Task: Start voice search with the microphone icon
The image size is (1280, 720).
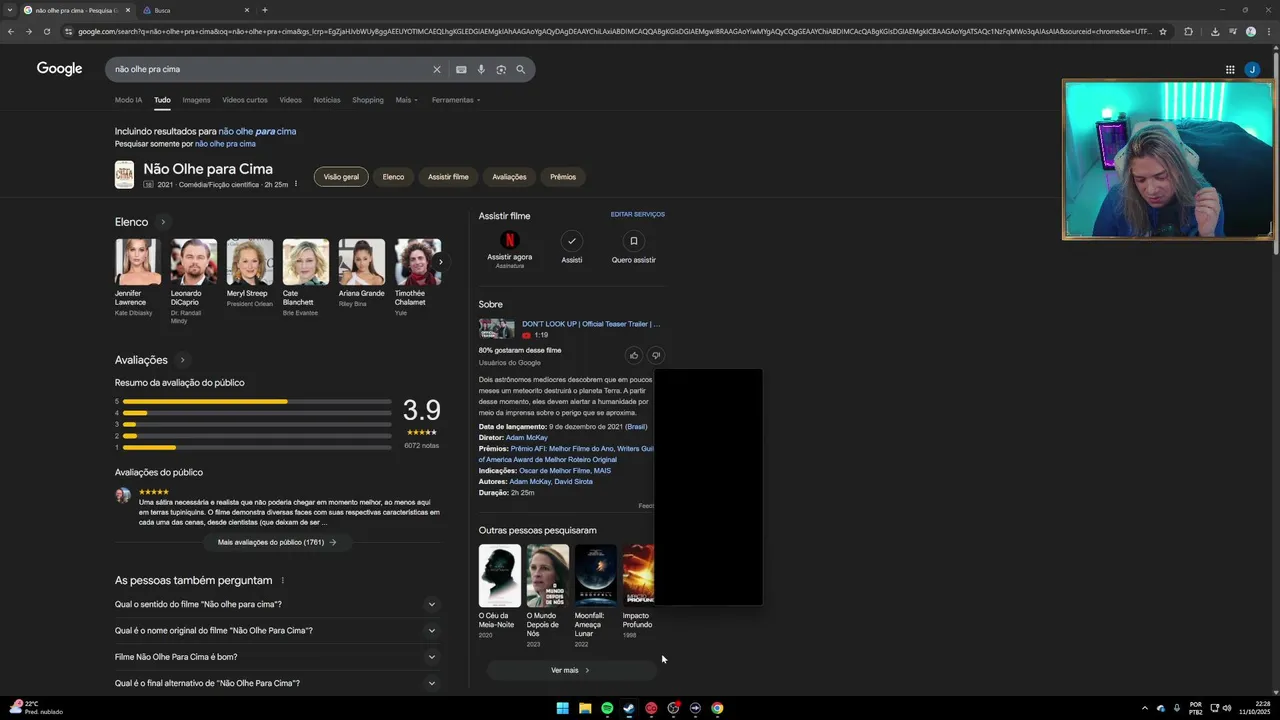Action: point(481,69)
